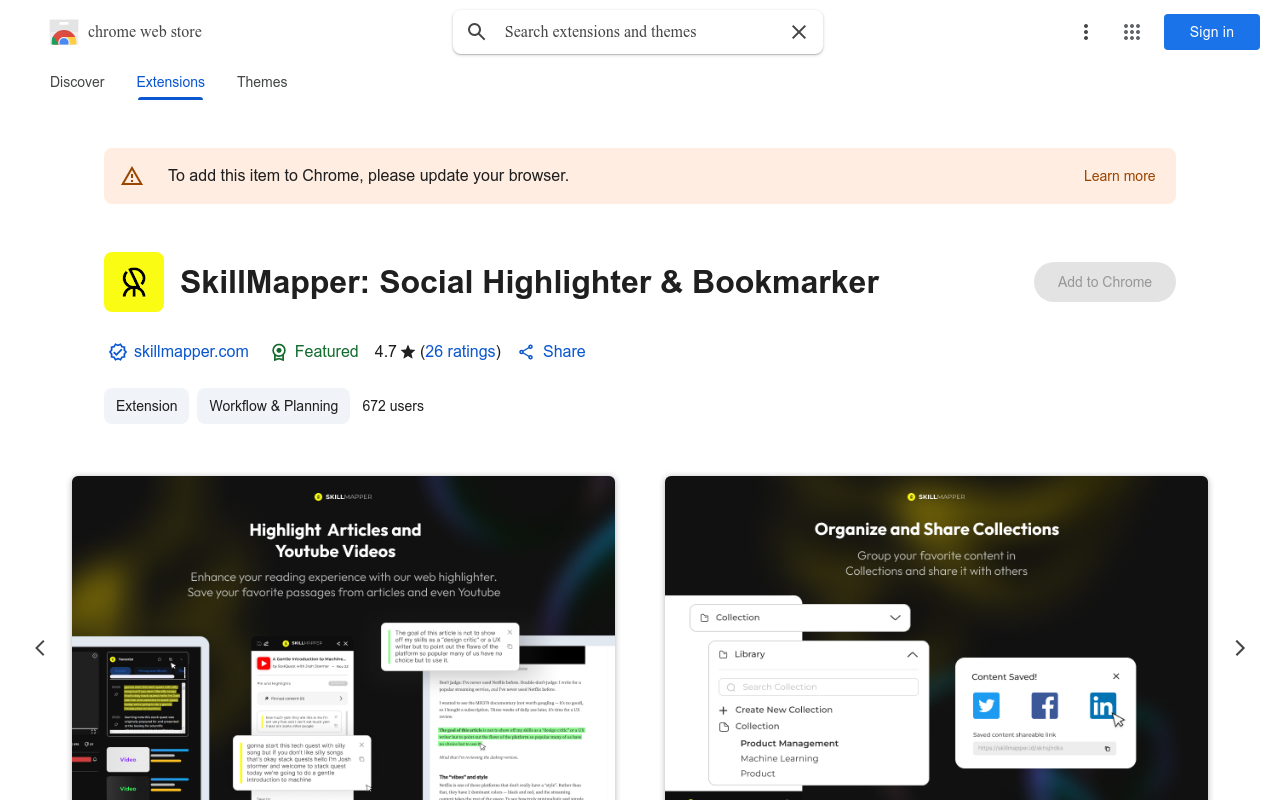Screen dimensions: 1280x800
Task: Clear the search field with X
Action: click(x=799, y=32)
